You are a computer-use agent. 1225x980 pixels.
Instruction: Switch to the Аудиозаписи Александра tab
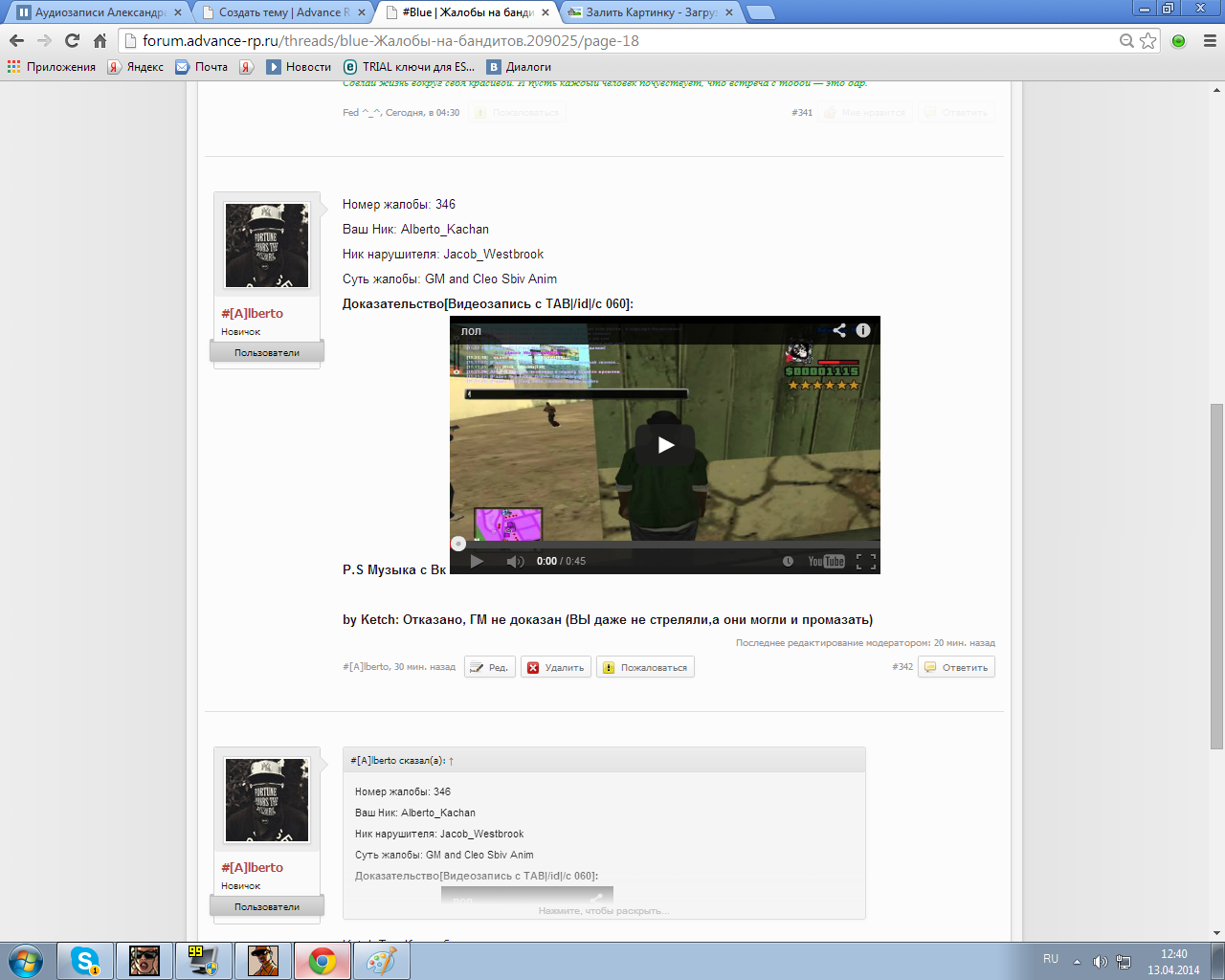pos(99,12)
